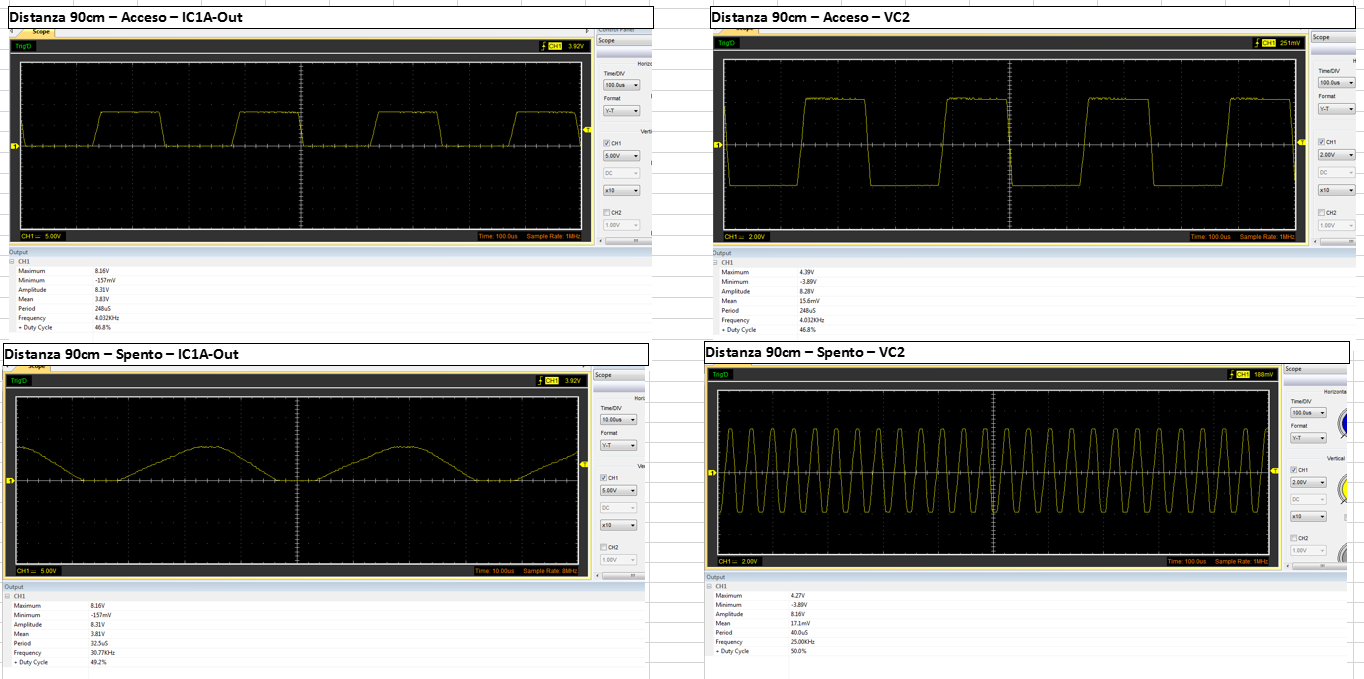Click channel 1 ground marker in Acceso IC1A-Out scope
1364x679 pixels.
(x=14, y=147)
